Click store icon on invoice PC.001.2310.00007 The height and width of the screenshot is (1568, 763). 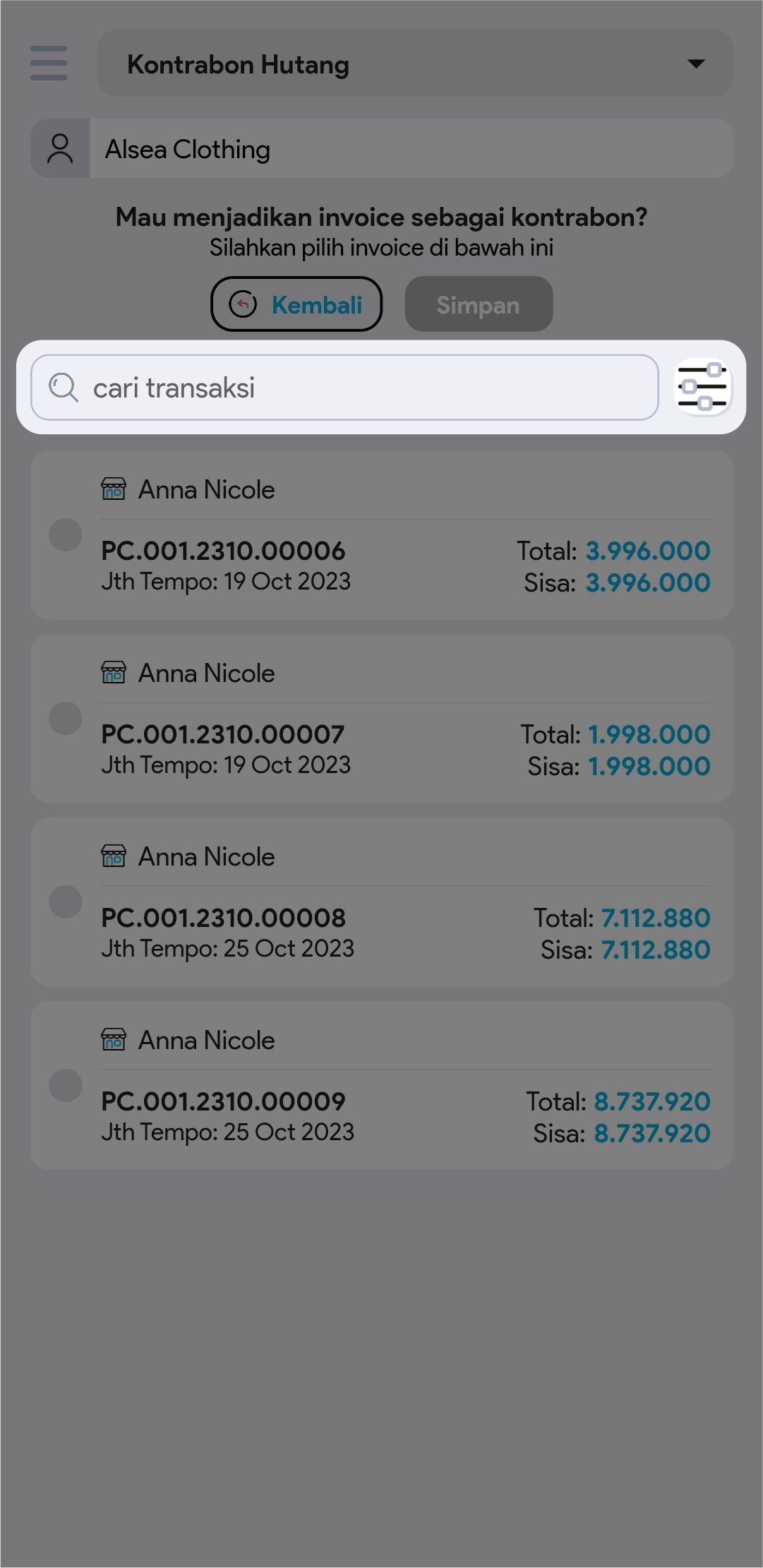[114, 672]
